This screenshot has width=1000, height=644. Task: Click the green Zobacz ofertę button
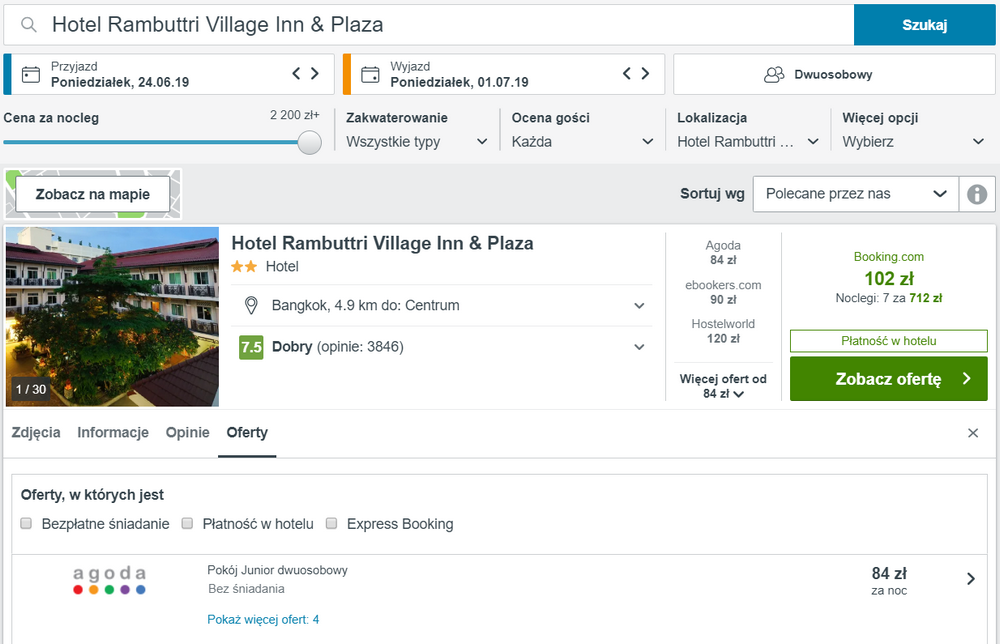click(x=888, y=379)
